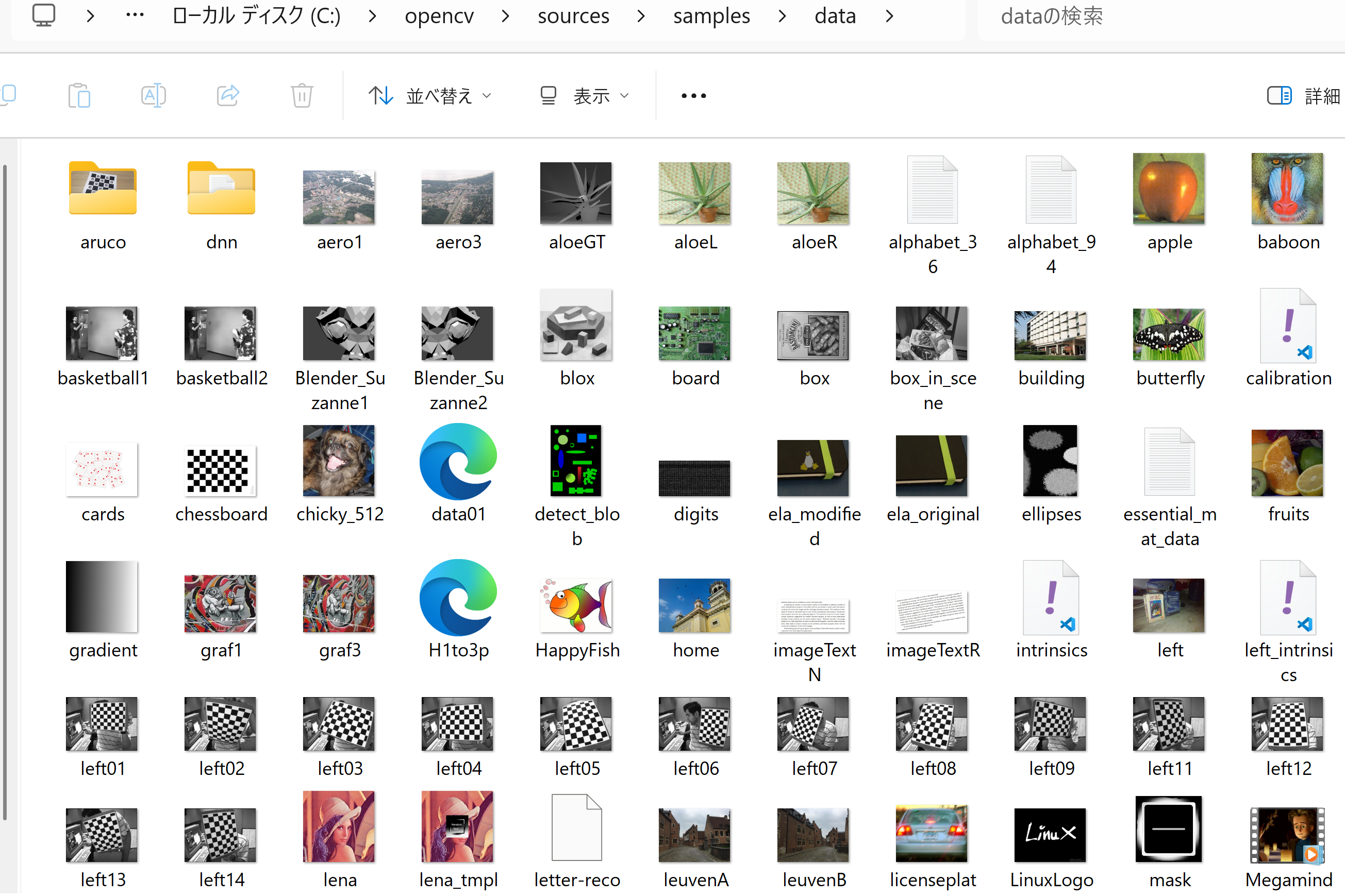Screen dimensions: 1345x896
Task: Click the Paste clipboard icon
Action: (79, 95)
